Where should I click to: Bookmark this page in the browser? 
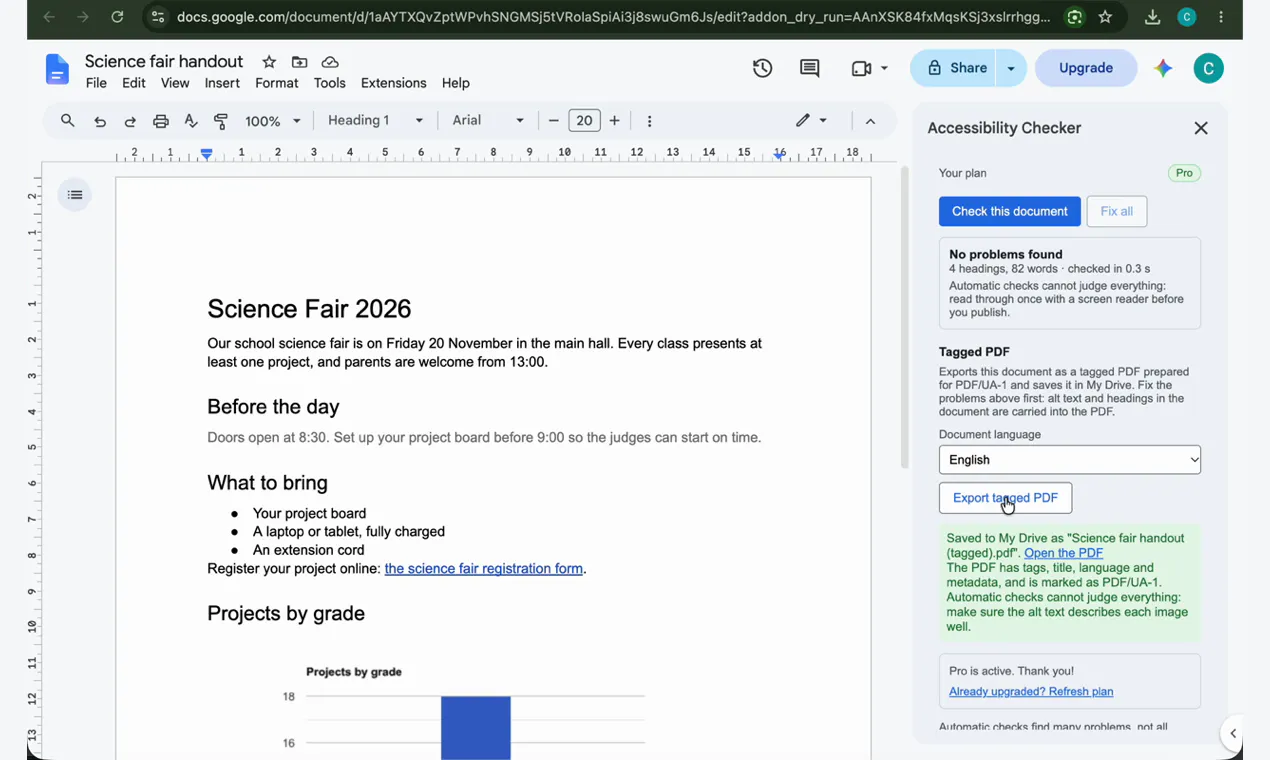(x=1105, y=17)
